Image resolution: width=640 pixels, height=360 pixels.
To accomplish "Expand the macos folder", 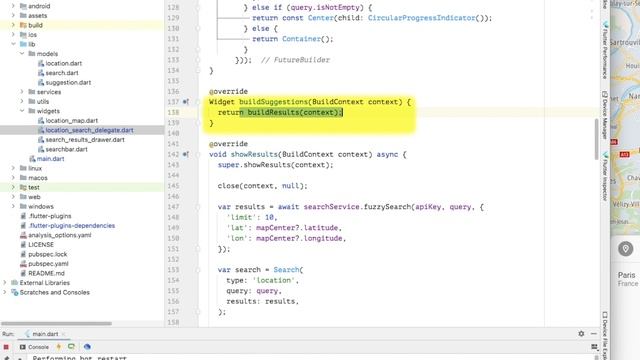I will click(x=13, y=178).
